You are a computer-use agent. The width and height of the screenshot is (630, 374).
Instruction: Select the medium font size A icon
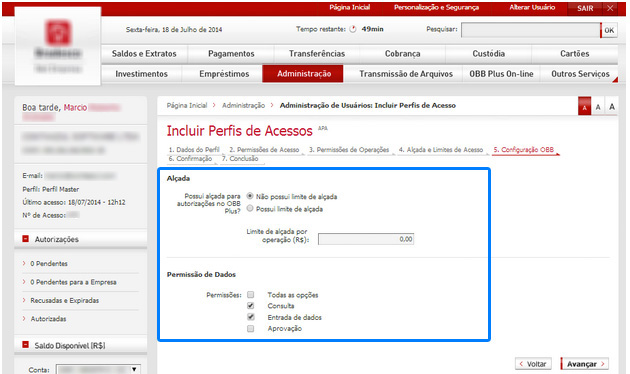tap(598, 107)
